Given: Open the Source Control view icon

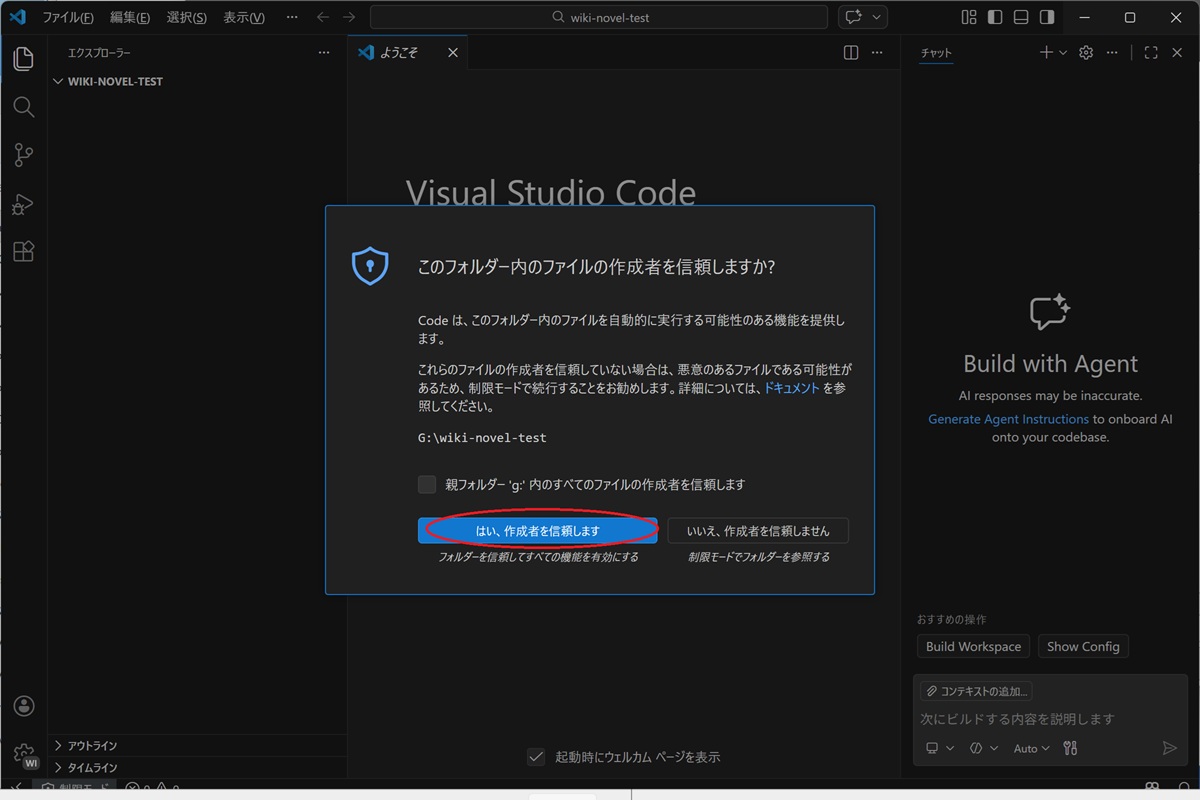Looking at the screenshot, I should pyautogui.click(x=24, y=155).
